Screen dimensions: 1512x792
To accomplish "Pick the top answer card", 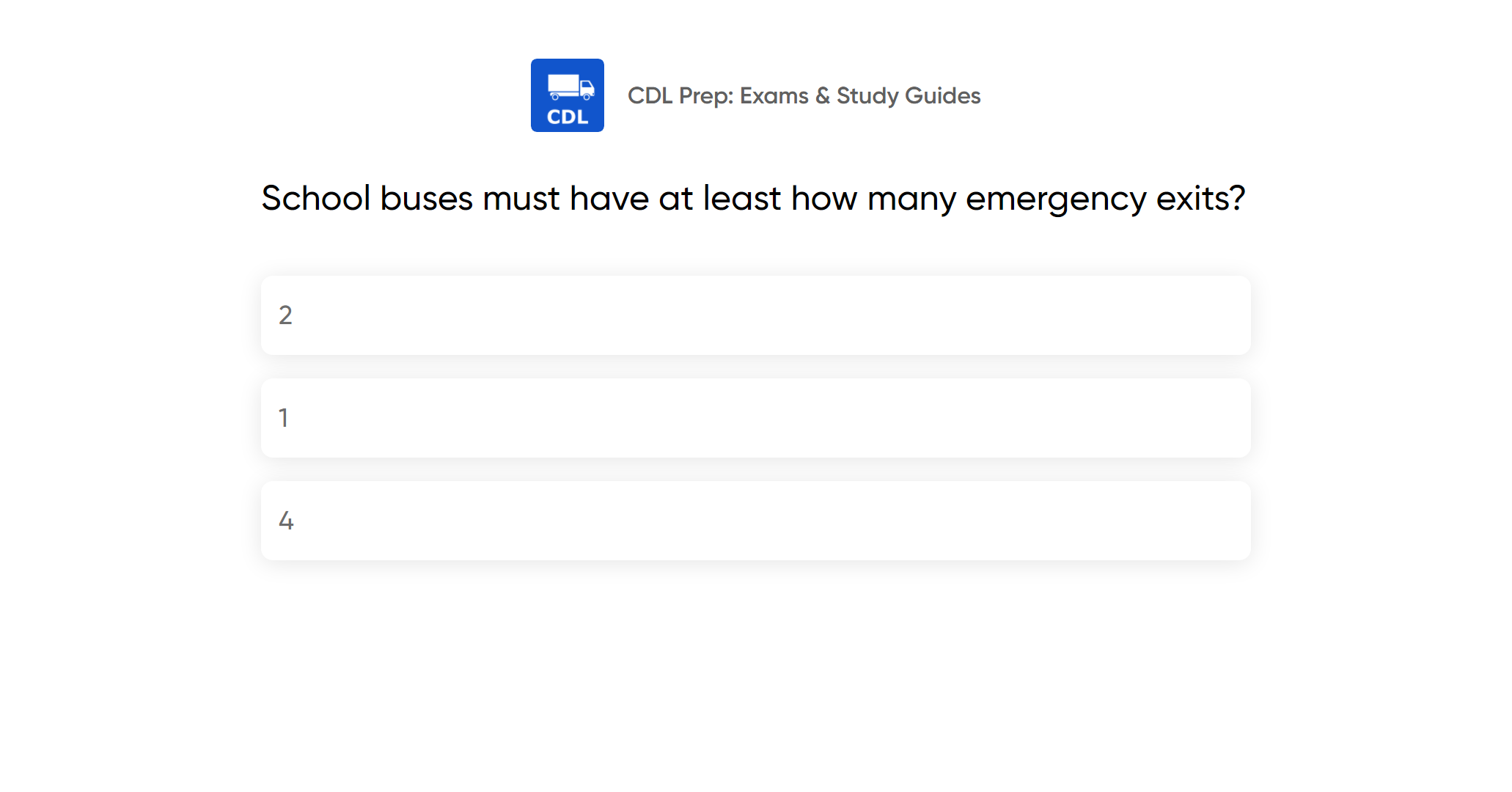I will click(x=755, y=315).
